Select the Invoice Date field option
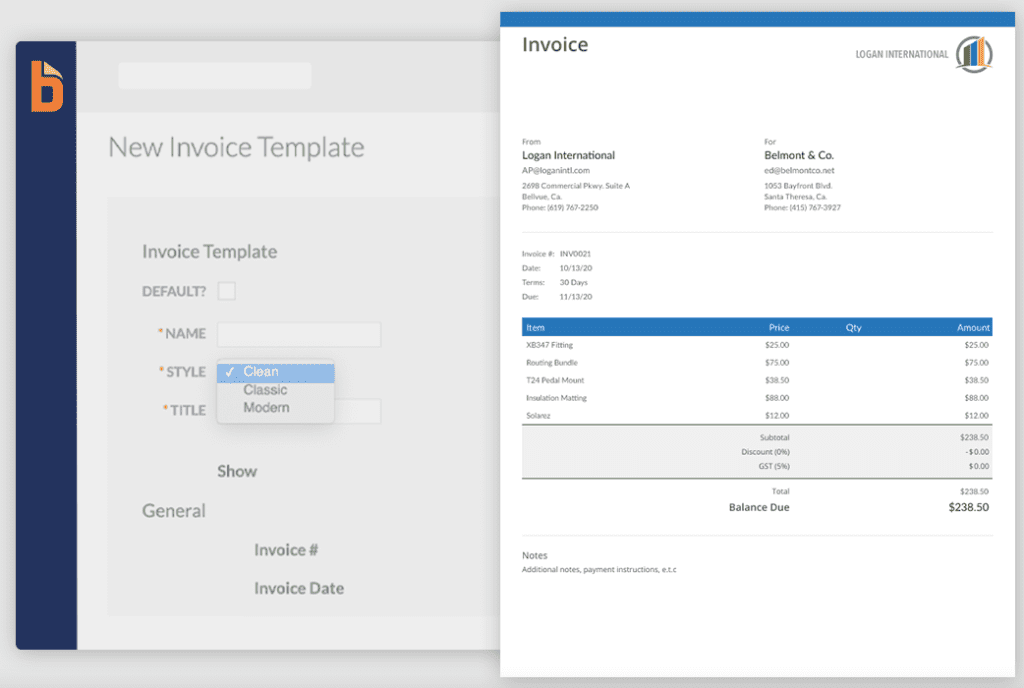This screenshot has width=1024, height=688. click(298, 588)
